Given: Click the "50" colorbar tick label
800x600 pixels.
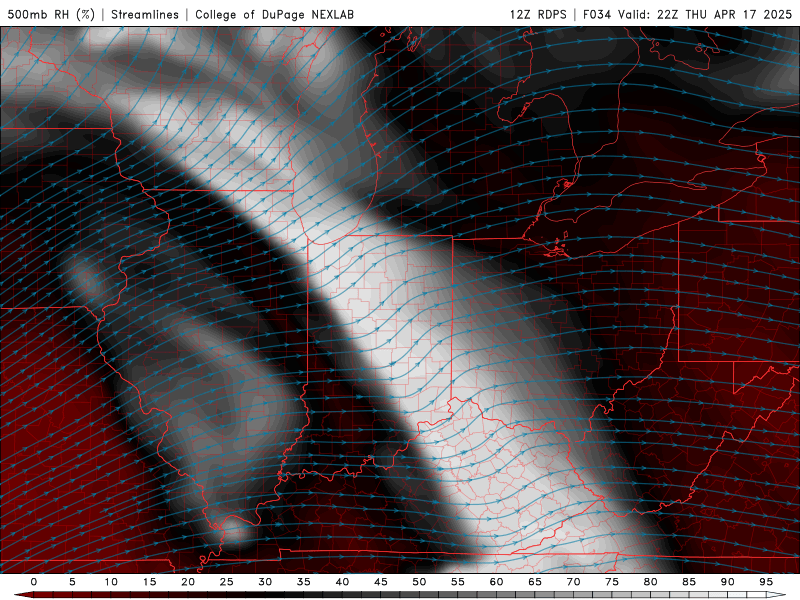Looking at the screenshot, I should click(x=419, y=582).
